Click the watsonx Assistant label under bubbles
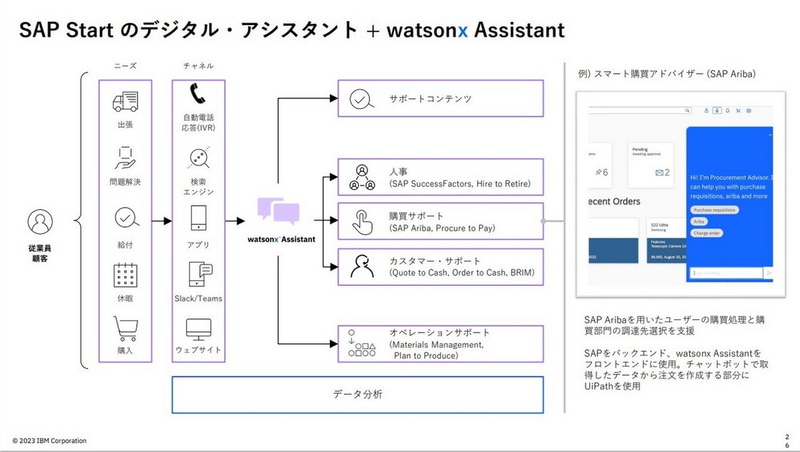The width and height of the screenshot is (800, 452). click(x=281, y=239)
